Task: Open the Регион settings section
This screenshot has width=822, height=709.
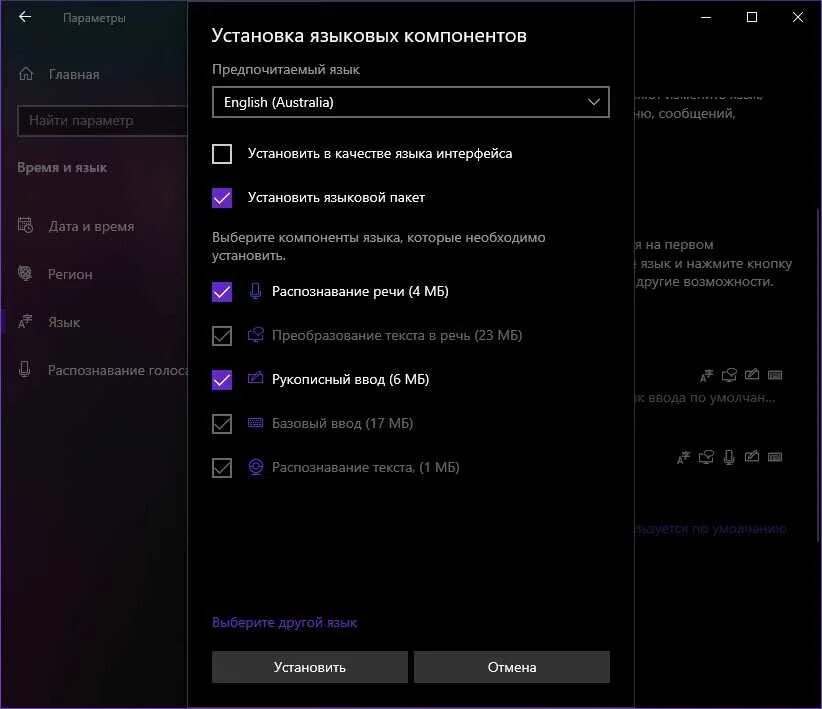Action: click(x=70, y=274)
